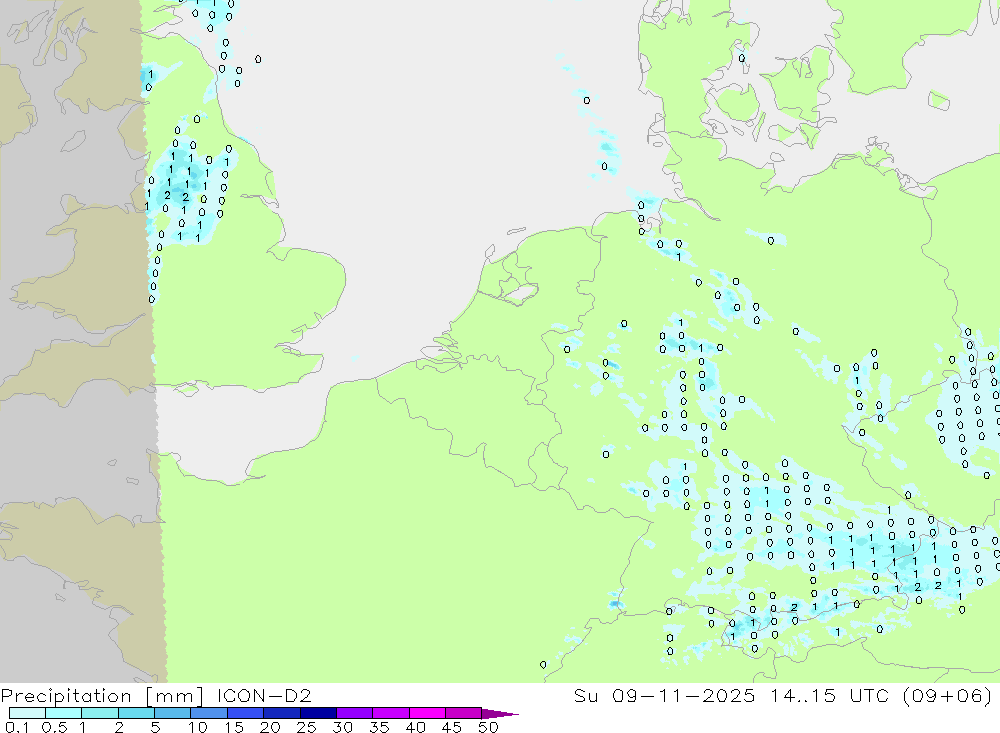Click the 2–5 mm legend color segment
Screen dimensions: 1000x733
click(136, 713)
